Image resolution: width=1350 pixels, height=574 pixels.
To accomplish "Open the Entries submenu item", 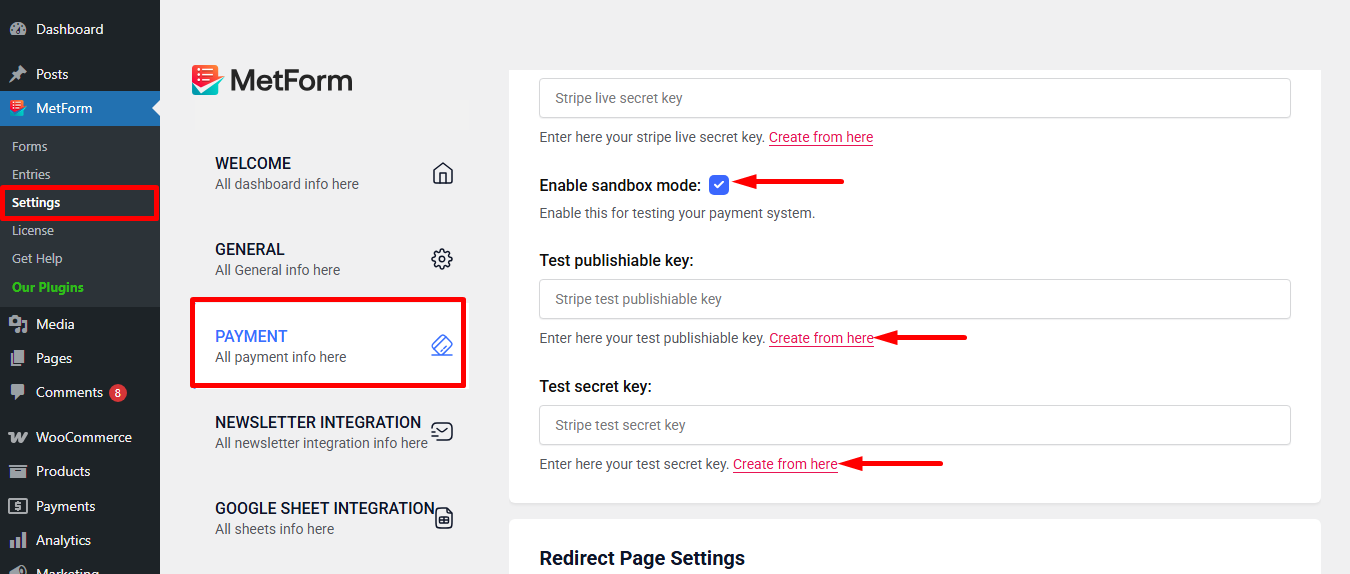I will (x=31, y=174).
